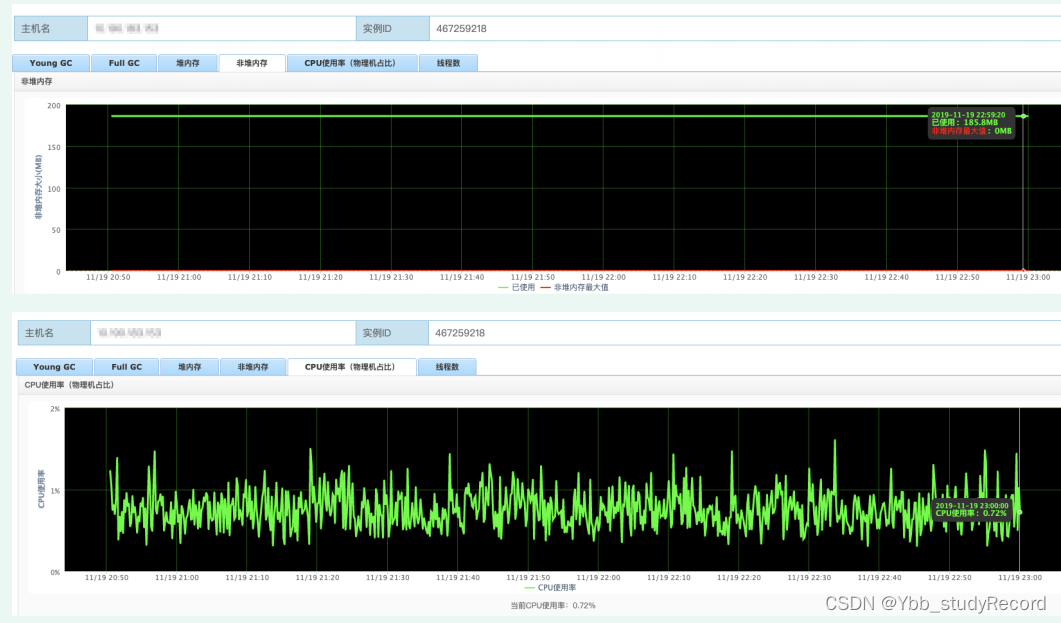This screenshot has width=1061, height=623.
Task: Open CPU使用率 tab in upper panel
Action: coord(350,63)
